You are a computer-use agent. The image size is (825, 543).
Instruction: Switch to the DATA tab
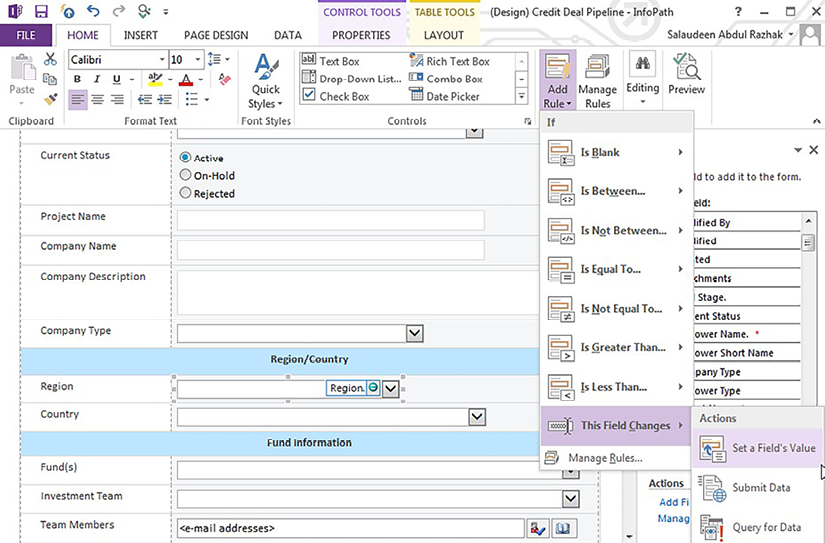point(288,35)
